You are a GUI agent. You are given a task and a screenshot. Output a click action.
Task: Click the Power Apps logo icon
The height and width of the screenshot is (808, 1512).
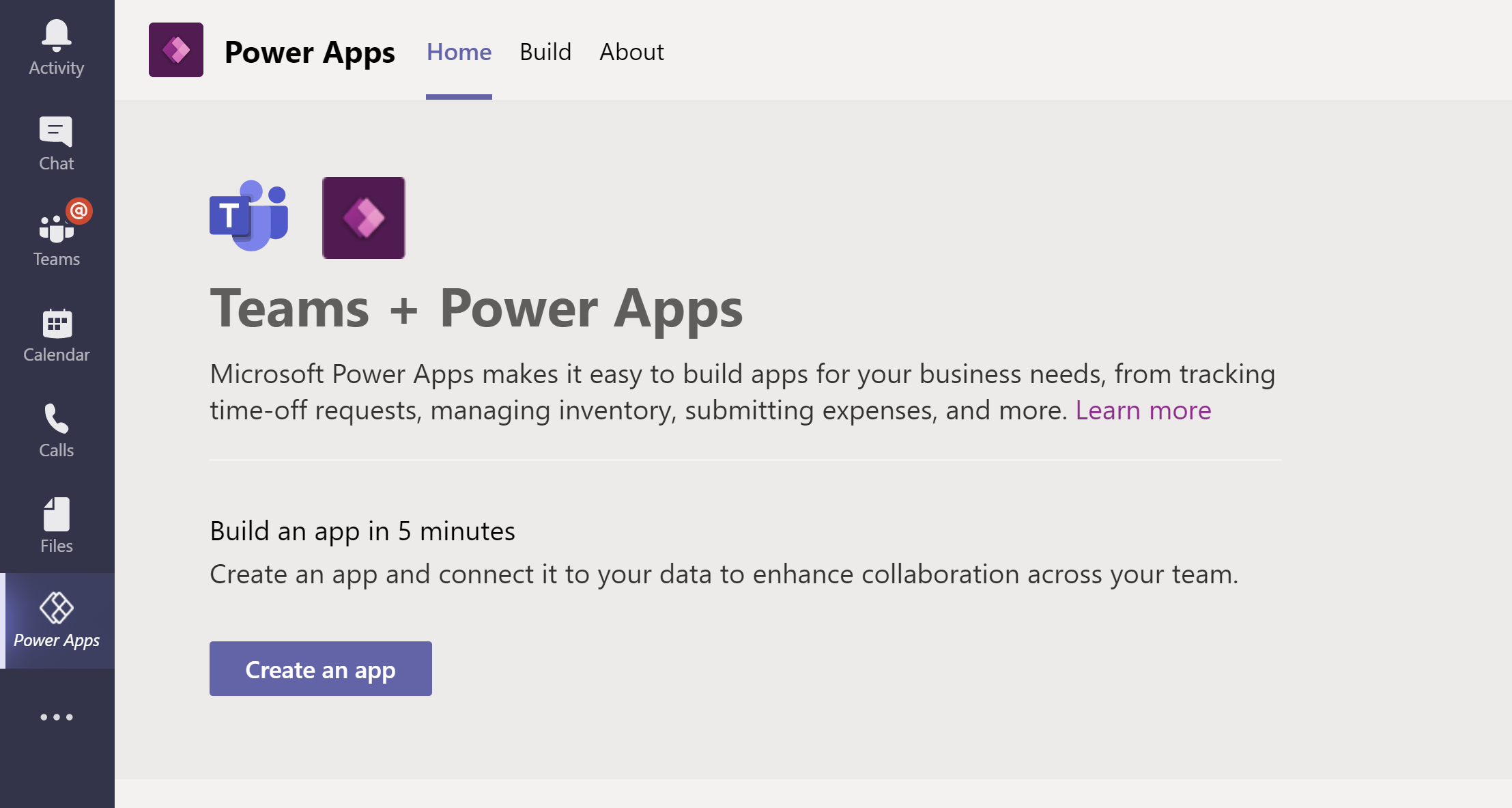coord(178,50)
